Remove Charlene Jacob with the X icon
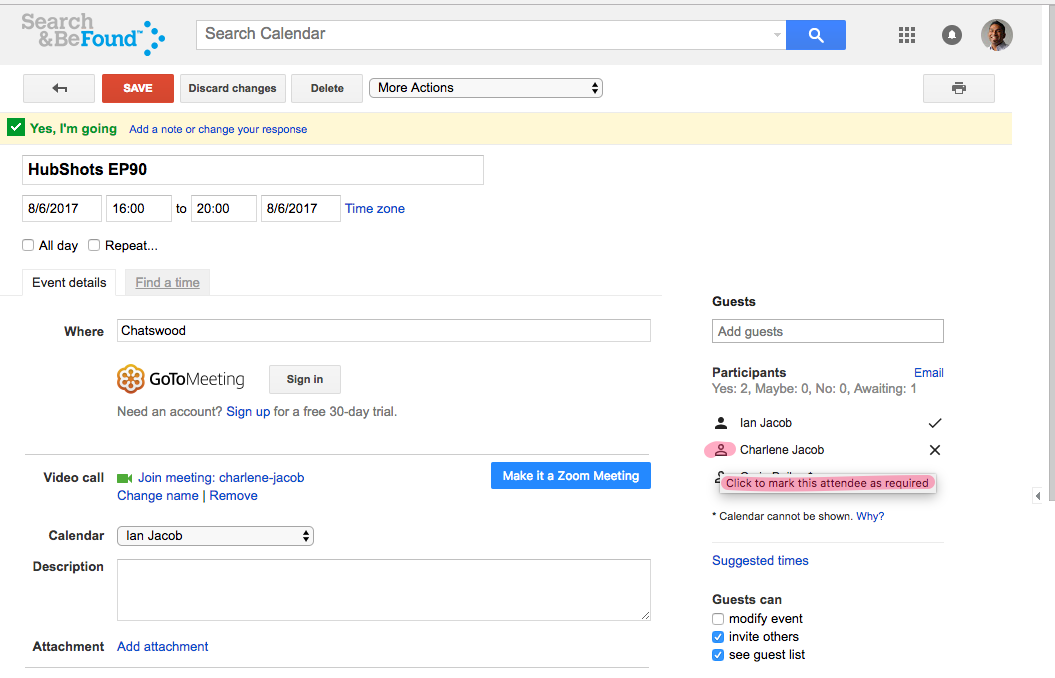This screenshot has height=678, width=1055. (x=935, y=450)
